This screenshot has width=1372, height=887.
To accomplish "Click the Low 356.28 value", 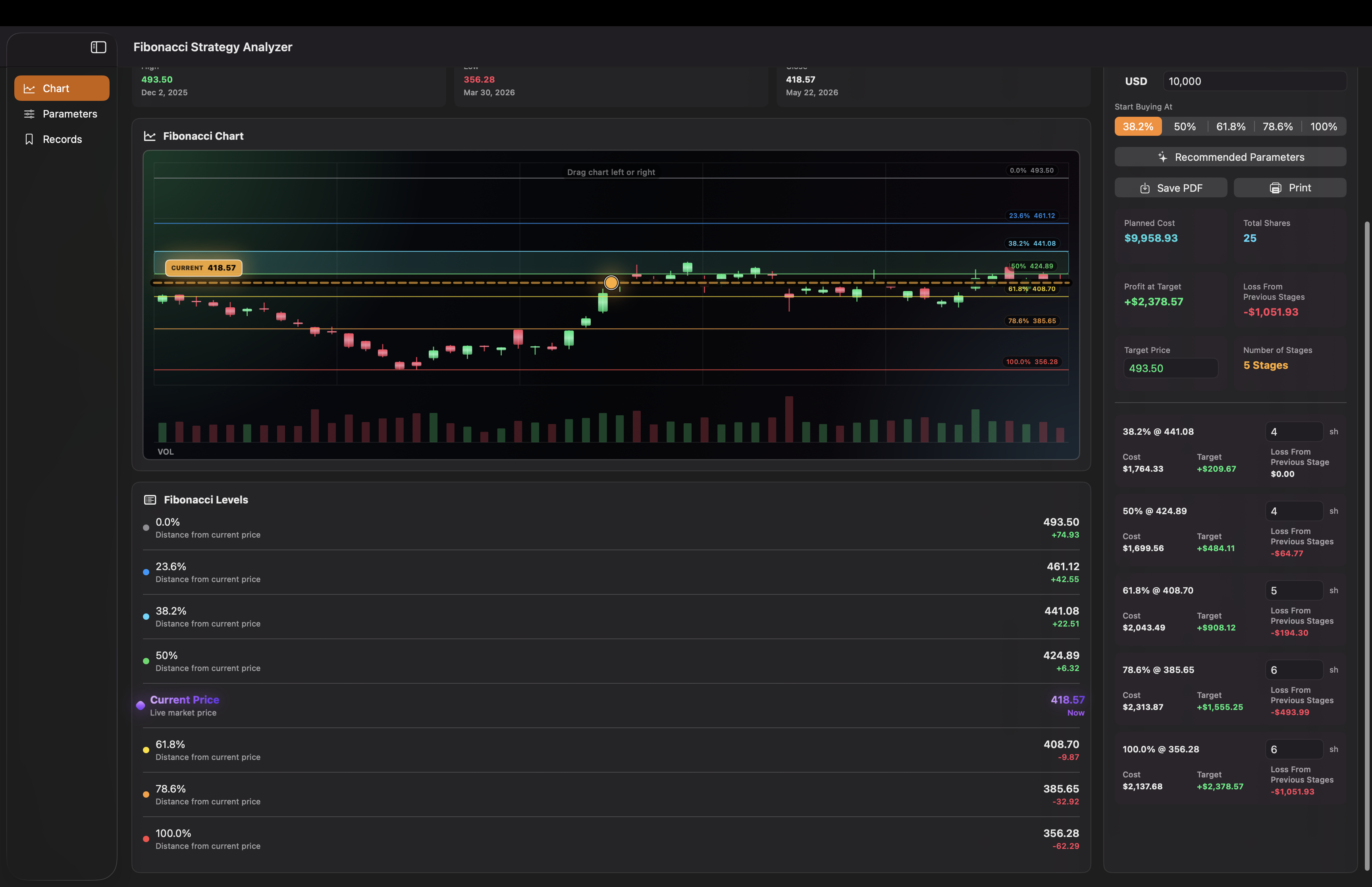I will pyautogui.click(x=479, y=79).
